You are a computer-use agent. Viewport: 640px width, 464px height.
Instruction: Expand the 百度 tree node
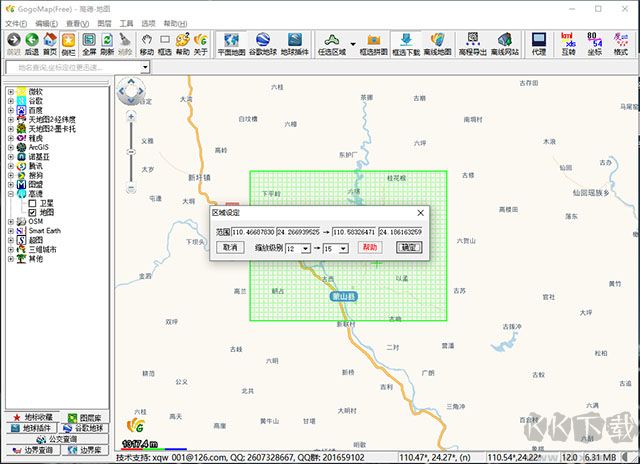click(11, 110)
